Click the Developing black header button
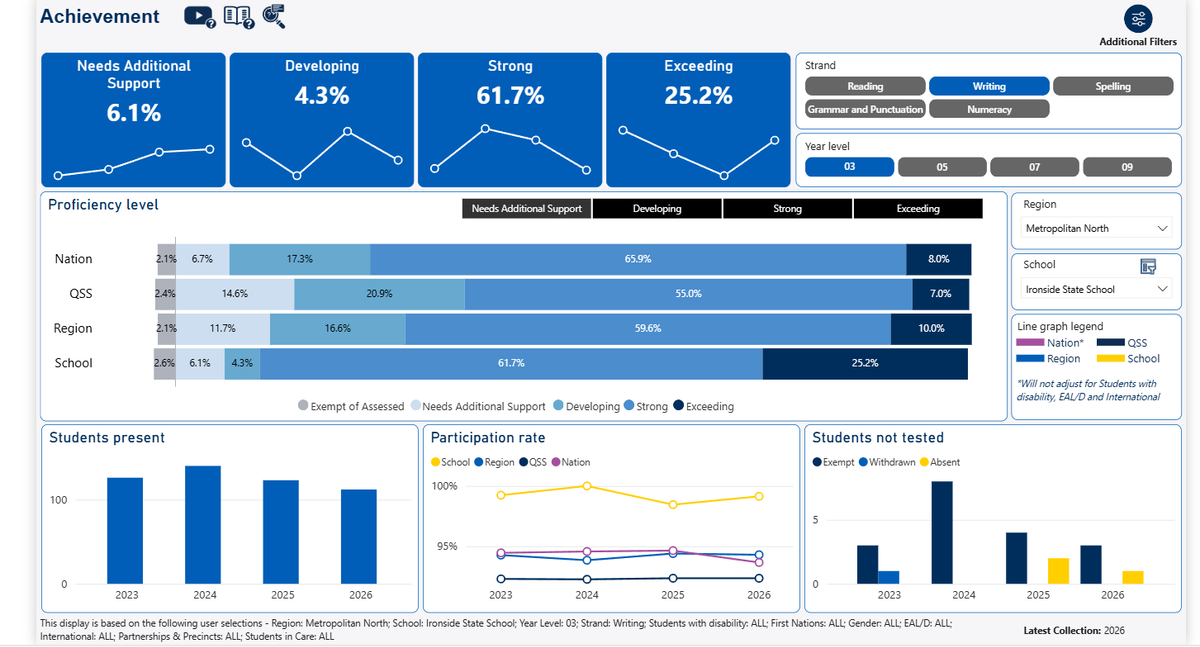 (x=657, y=209)
